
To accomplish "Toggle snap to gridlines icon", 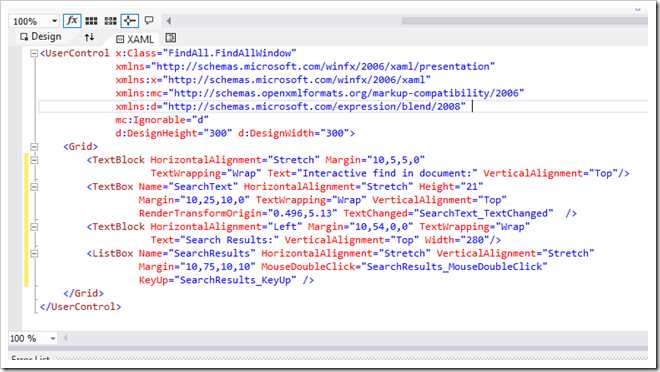I will [111, 21].
